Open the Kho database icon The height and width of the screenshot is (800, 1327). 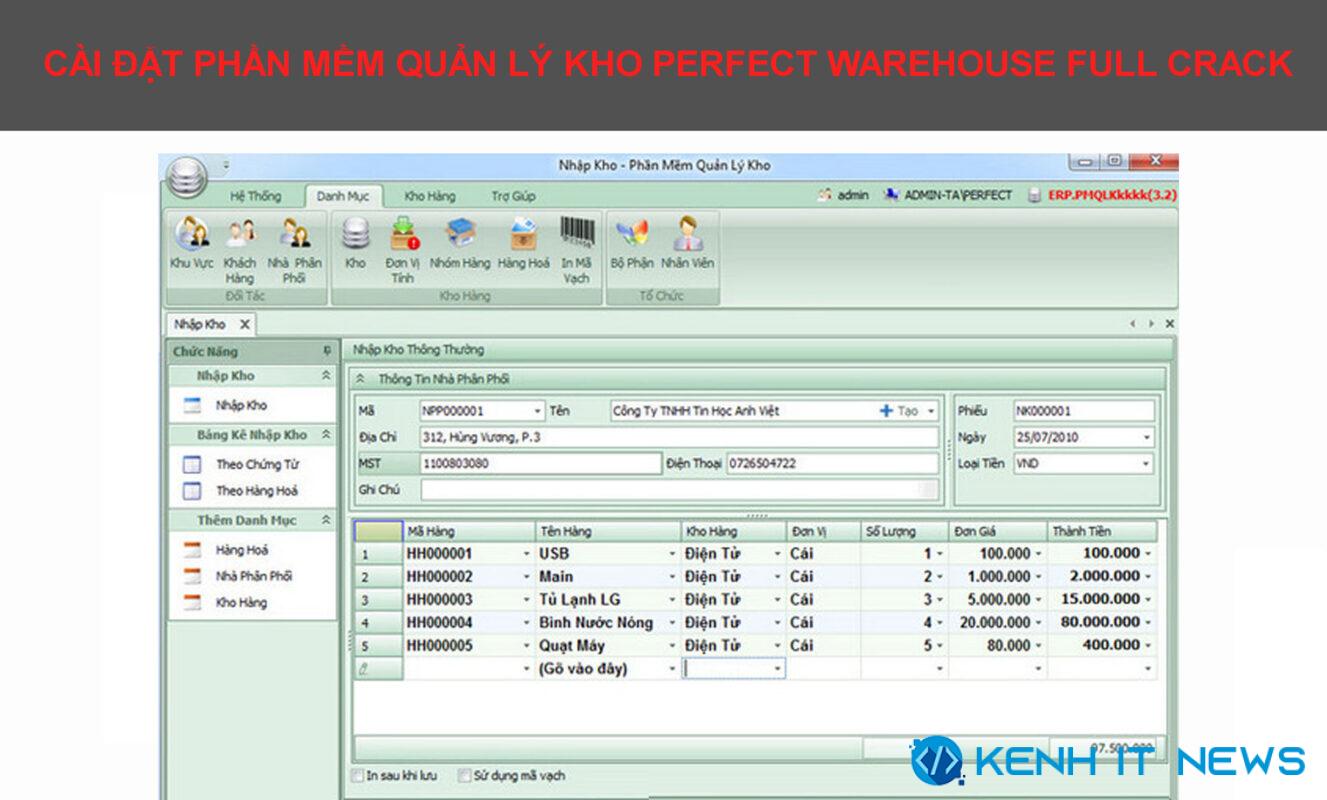[x=356, y=243]
